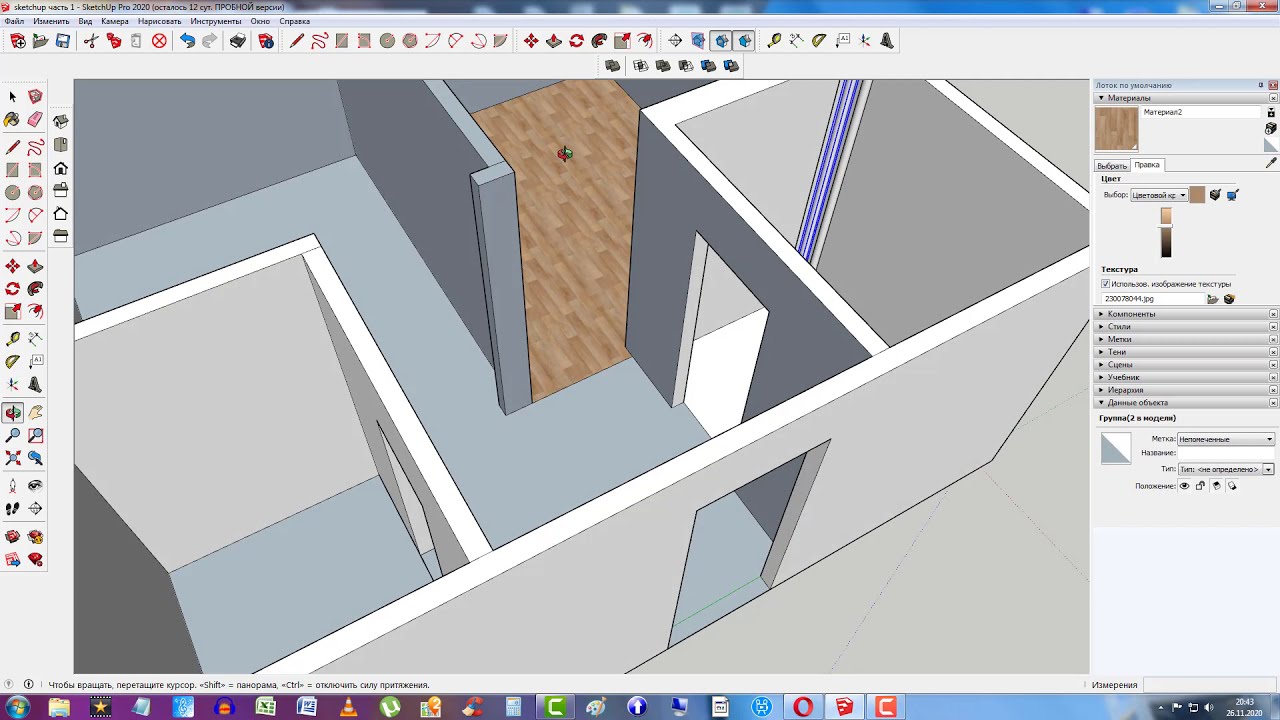The image size is (1280, 720).
Task: Toggle the object lock icon
Action: (x=1201, y=486)
